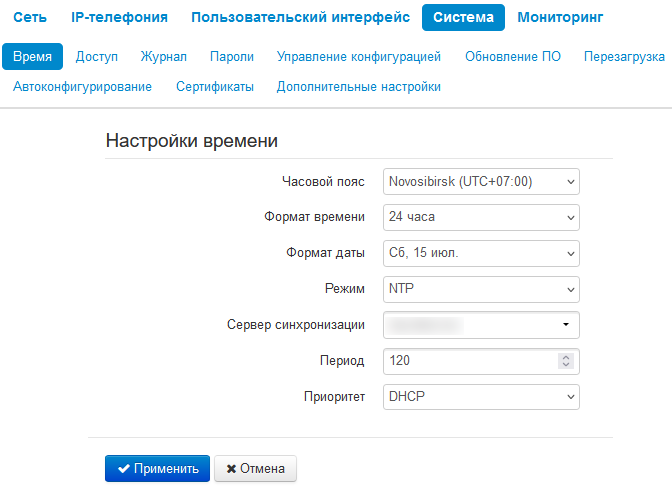Open the Мониторинг section
The width and height of the screenshot is (672, 487).
(562, 17)
